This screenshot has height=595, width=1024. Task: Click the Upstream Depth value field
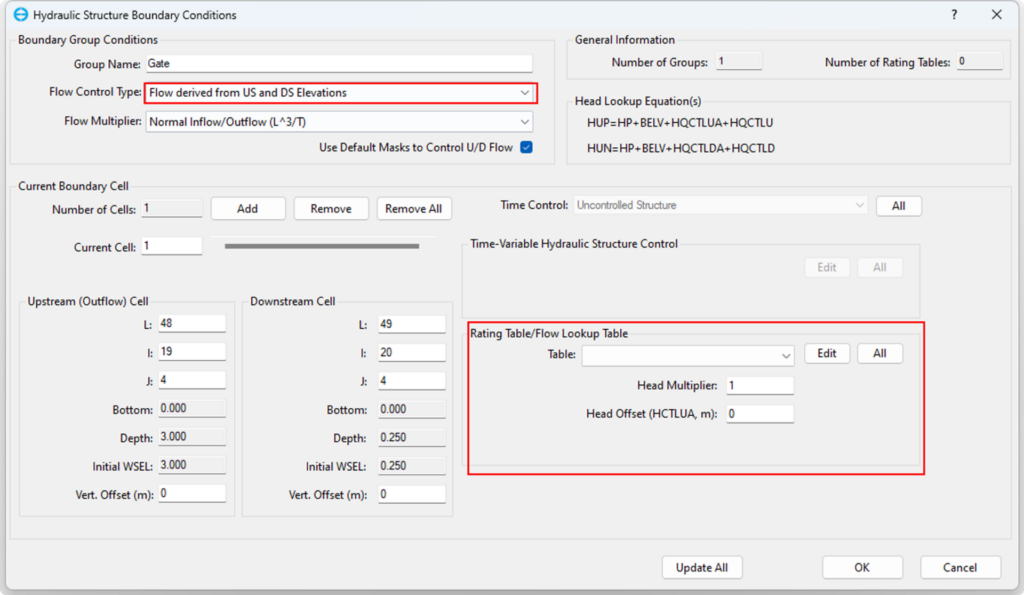(192, 437)
